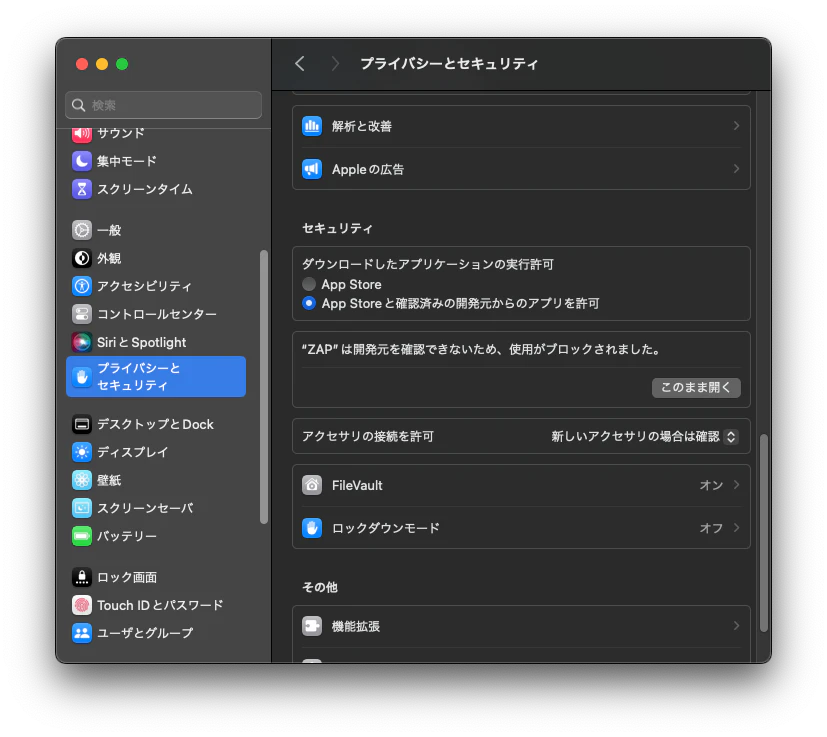Click the ユーザとグループ people icon
Image resolution: width=827 pixels, height=737 pixels.
82,633
